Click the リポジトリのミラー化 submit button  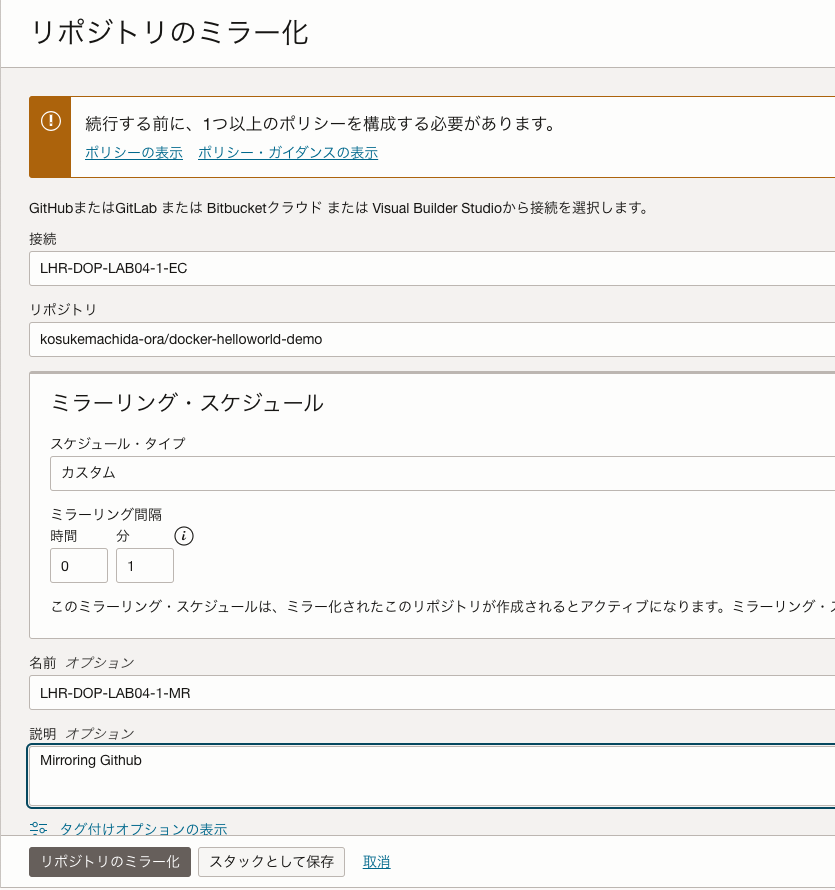(x=110, y=861)
